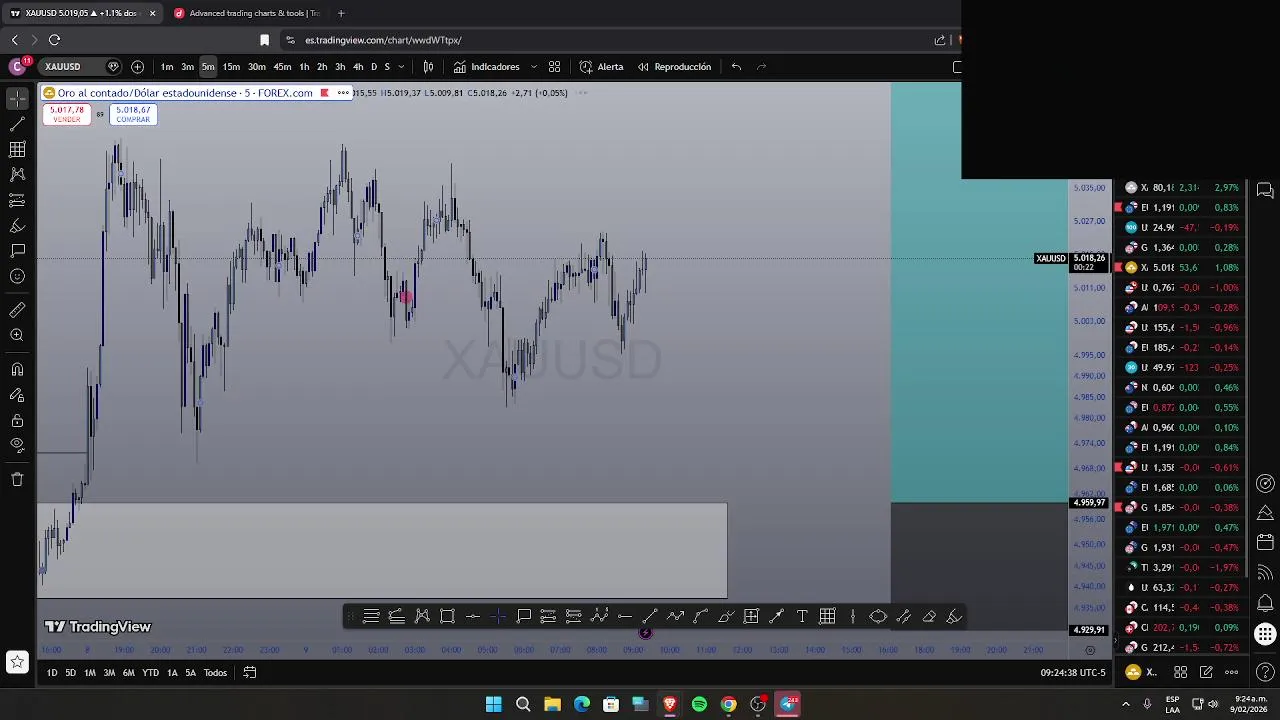Select the eraser tool in favorites toolbar
The height and width of the screenshot is (720, 1280).
929,617
